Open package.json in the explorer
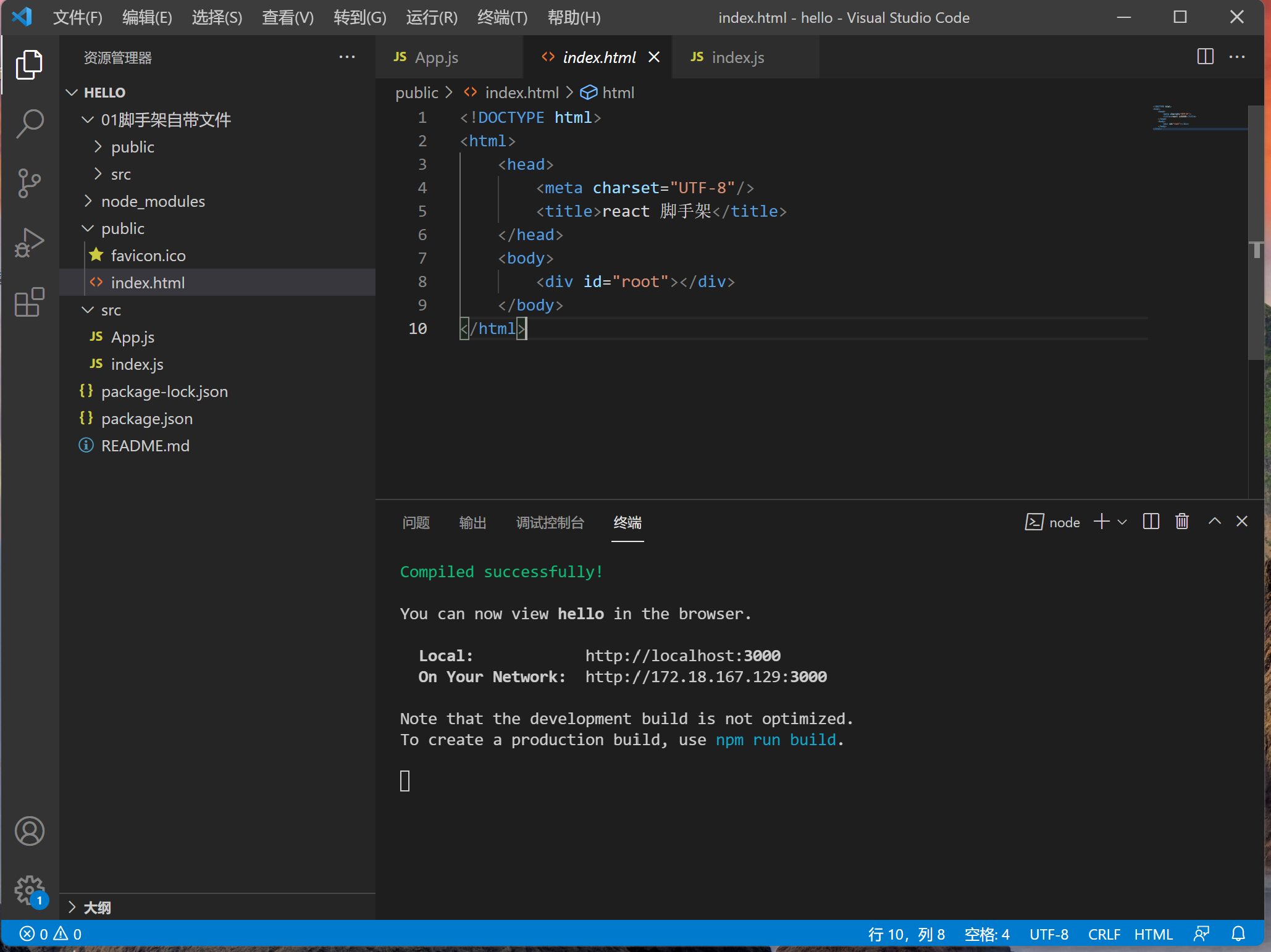 (217, 419)
